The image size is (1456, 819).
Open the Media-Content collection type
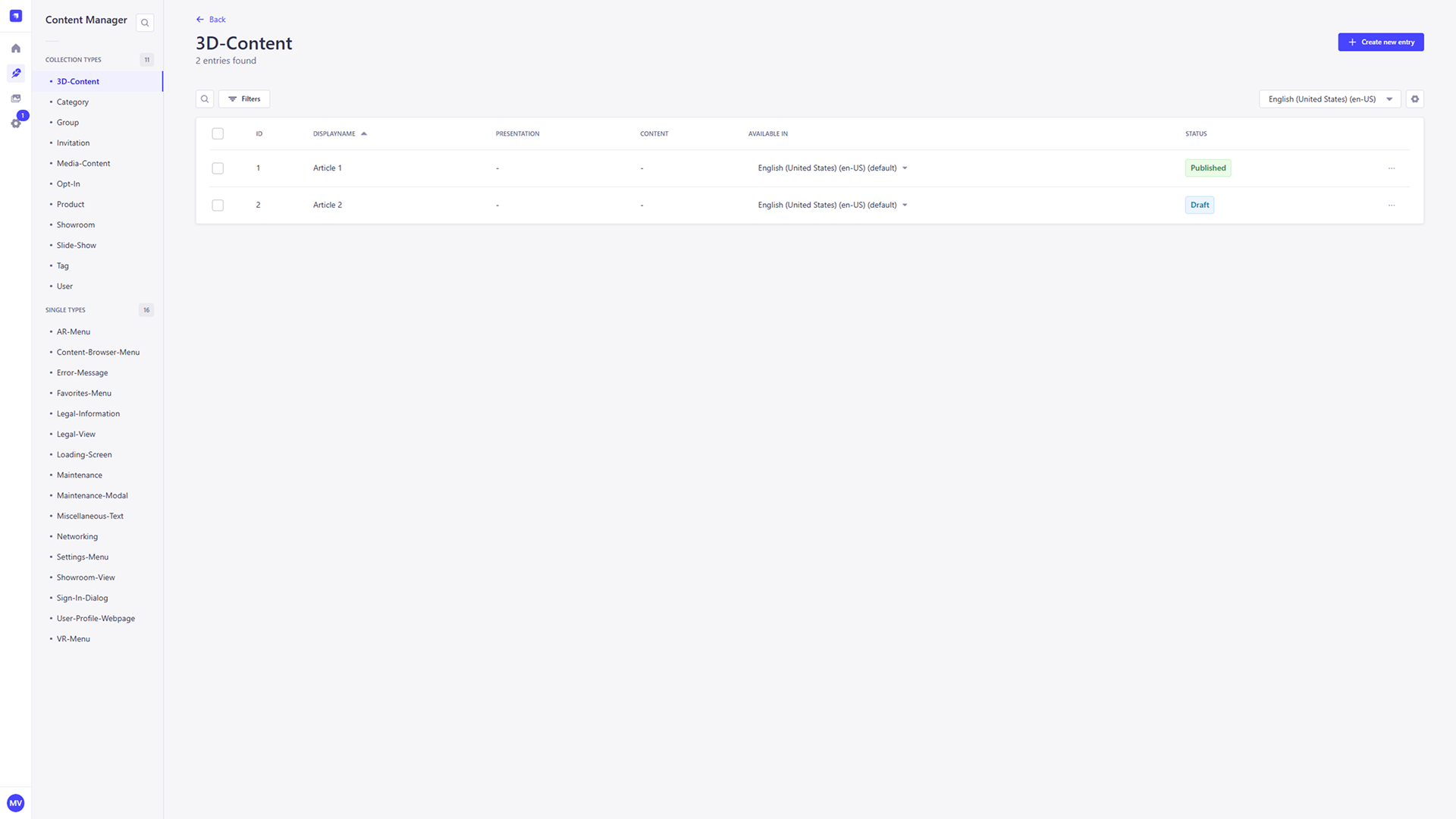83,164
